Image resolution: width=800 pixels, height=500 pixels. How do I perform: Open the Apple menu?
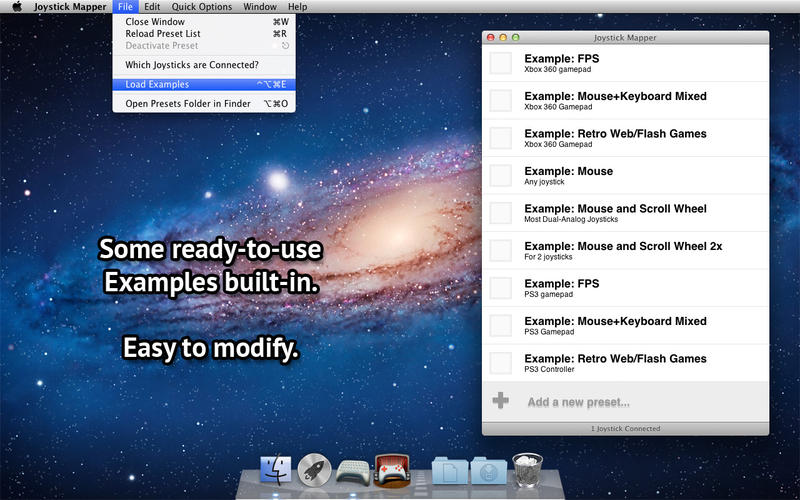(x=17, y=7)
